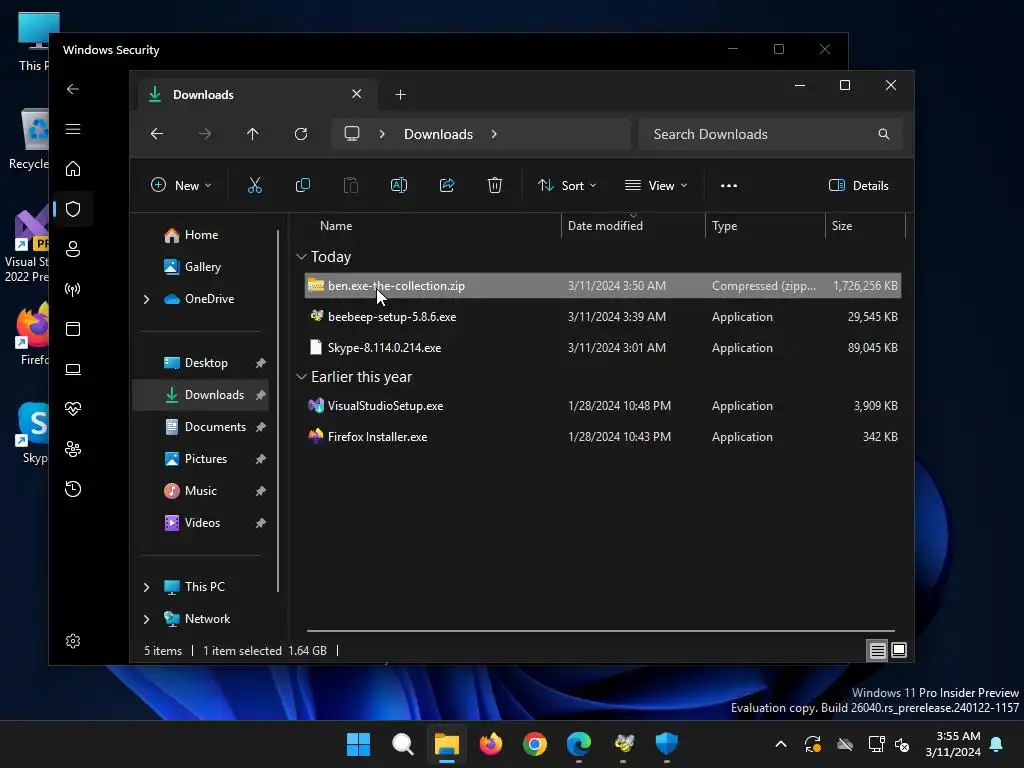Open the Sort dropdown menu
This screenshot has height=768, width=1024.
pyautogui.click(x=566, y=185)
